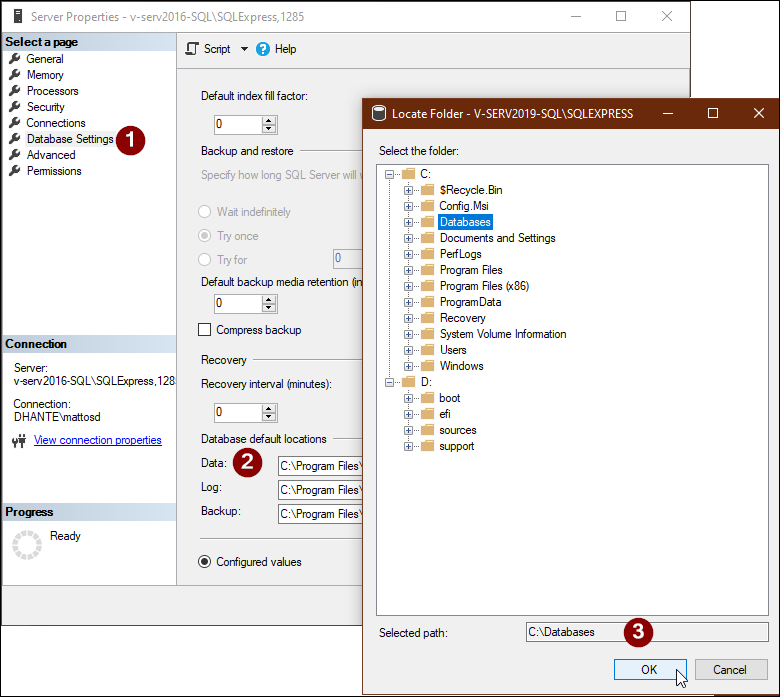Expand the Program Files folder

408,270
